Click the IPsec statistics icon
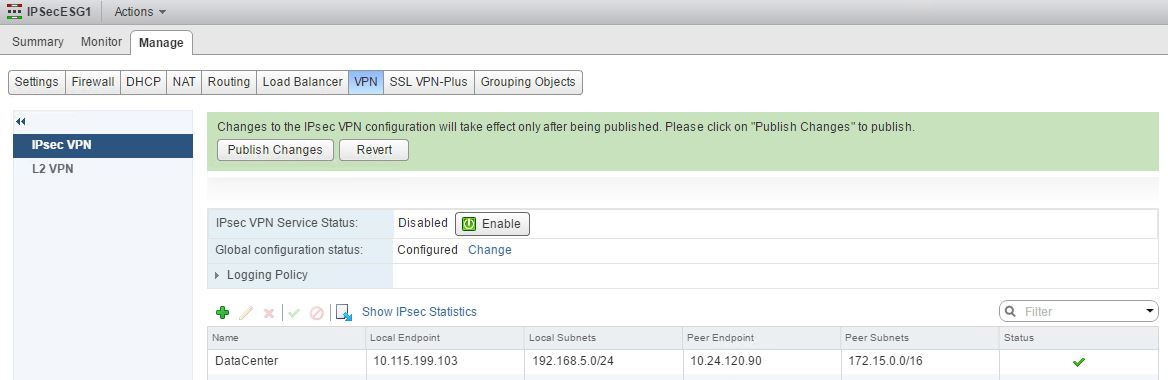Image resolution: width=1168 pixels, height=380 pixels. point(343,312)
